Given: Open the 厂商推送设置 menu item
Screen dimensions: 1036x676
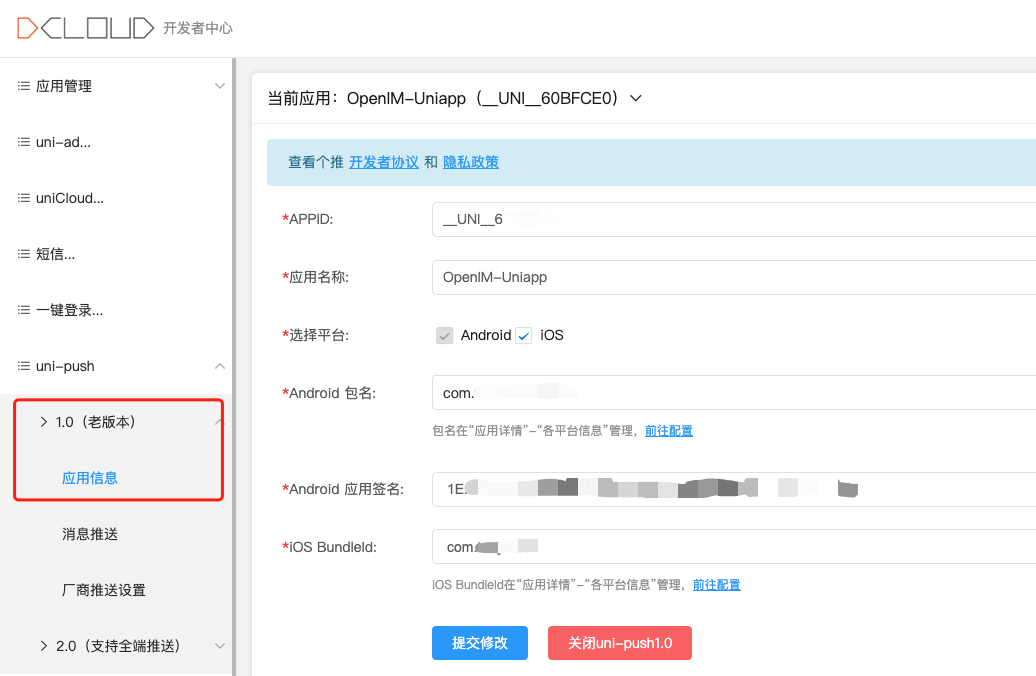Looking at the screenshot, I should coord(104,590).
